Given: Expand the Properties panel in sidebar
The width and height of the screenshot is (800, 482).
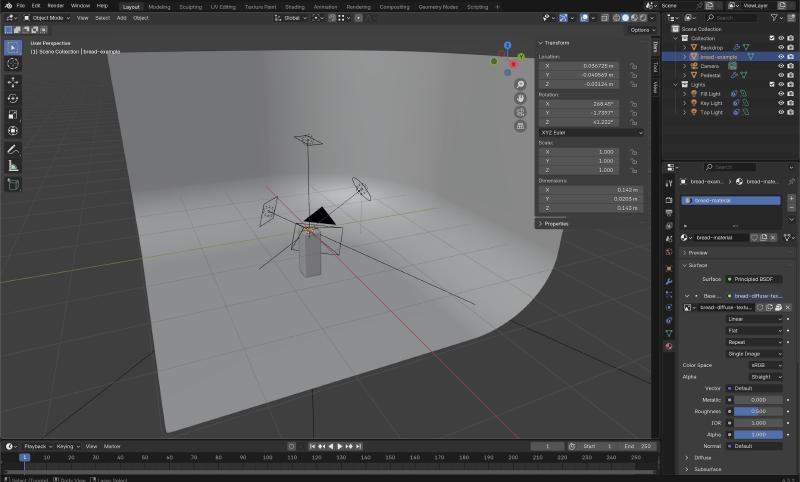Looking at the screenshot, I should tap(555, 224).
